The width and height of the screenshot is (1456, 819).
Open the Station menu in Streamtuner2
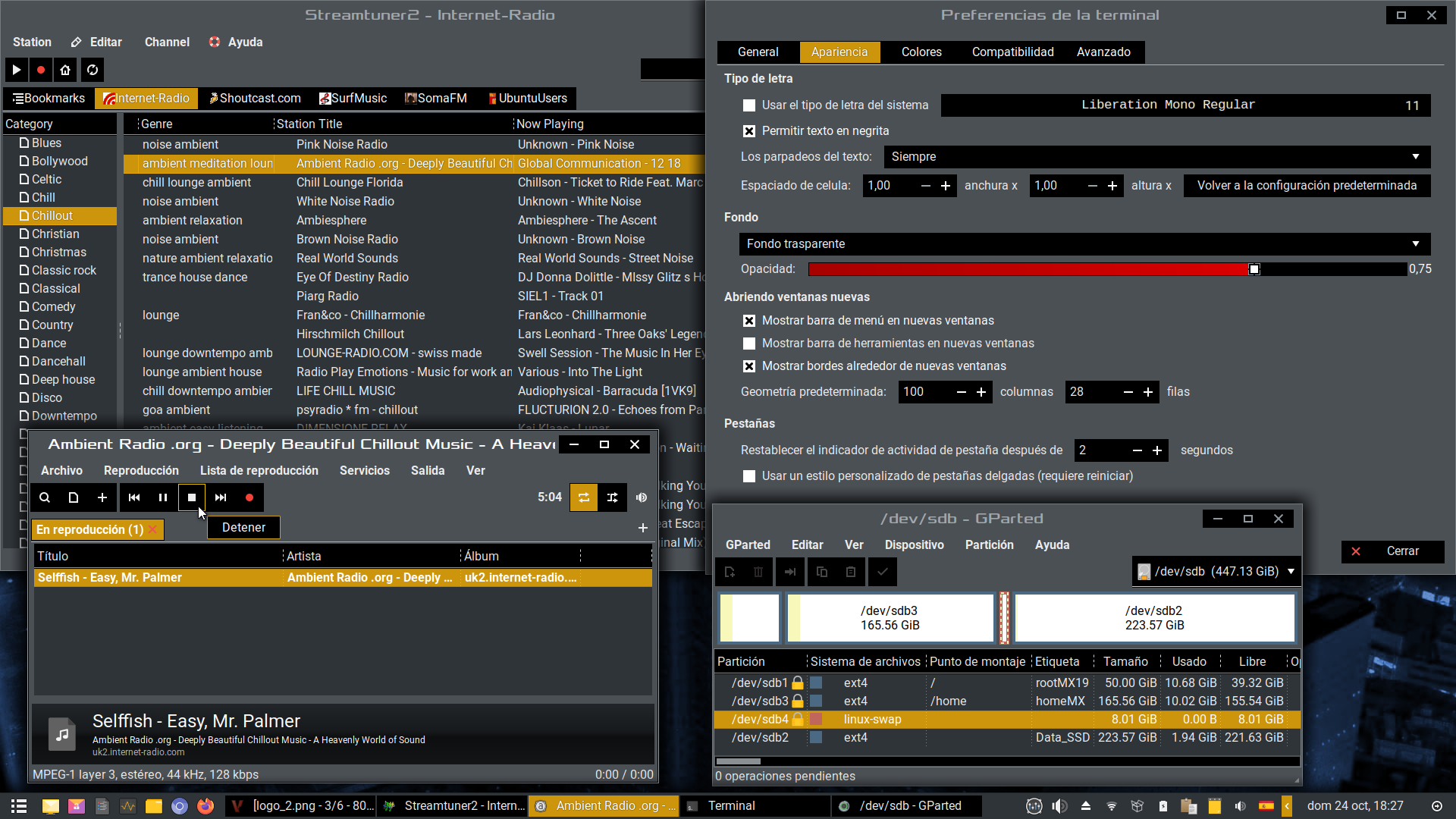(32, 42)
